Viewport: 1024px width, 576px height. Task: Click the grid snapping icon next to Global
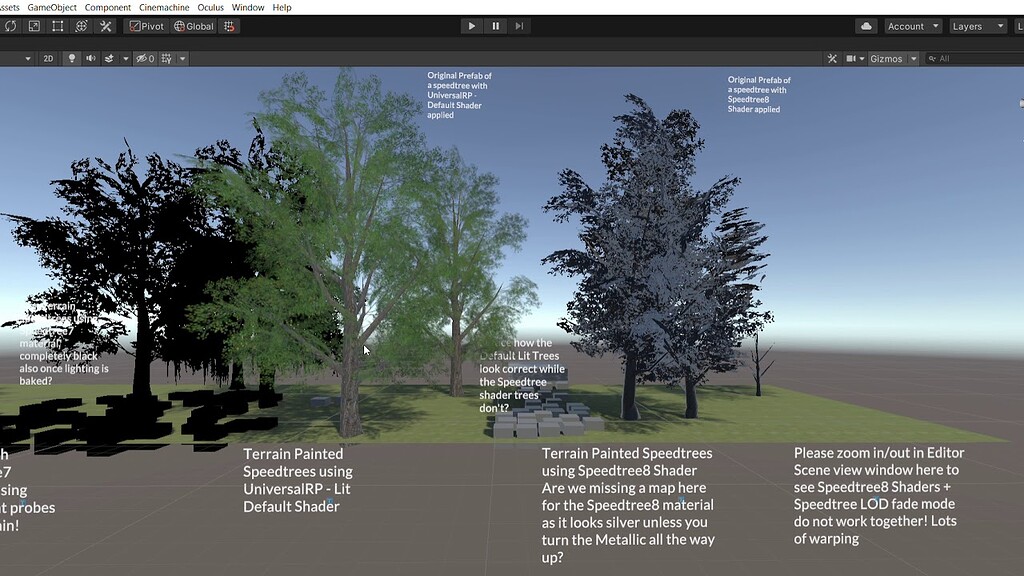pos(229,26)
